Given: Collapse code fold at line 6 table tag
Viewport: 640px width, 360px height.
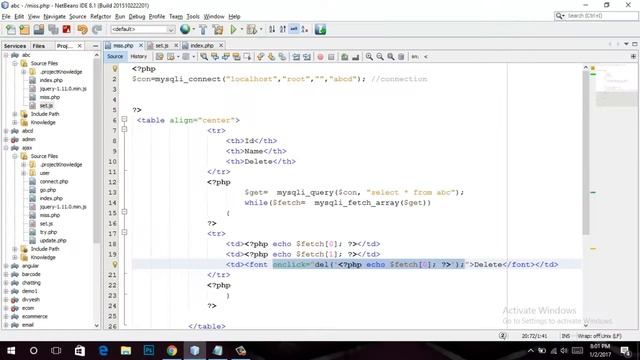Looking at the screenshot, I should [x=124, y=120].
